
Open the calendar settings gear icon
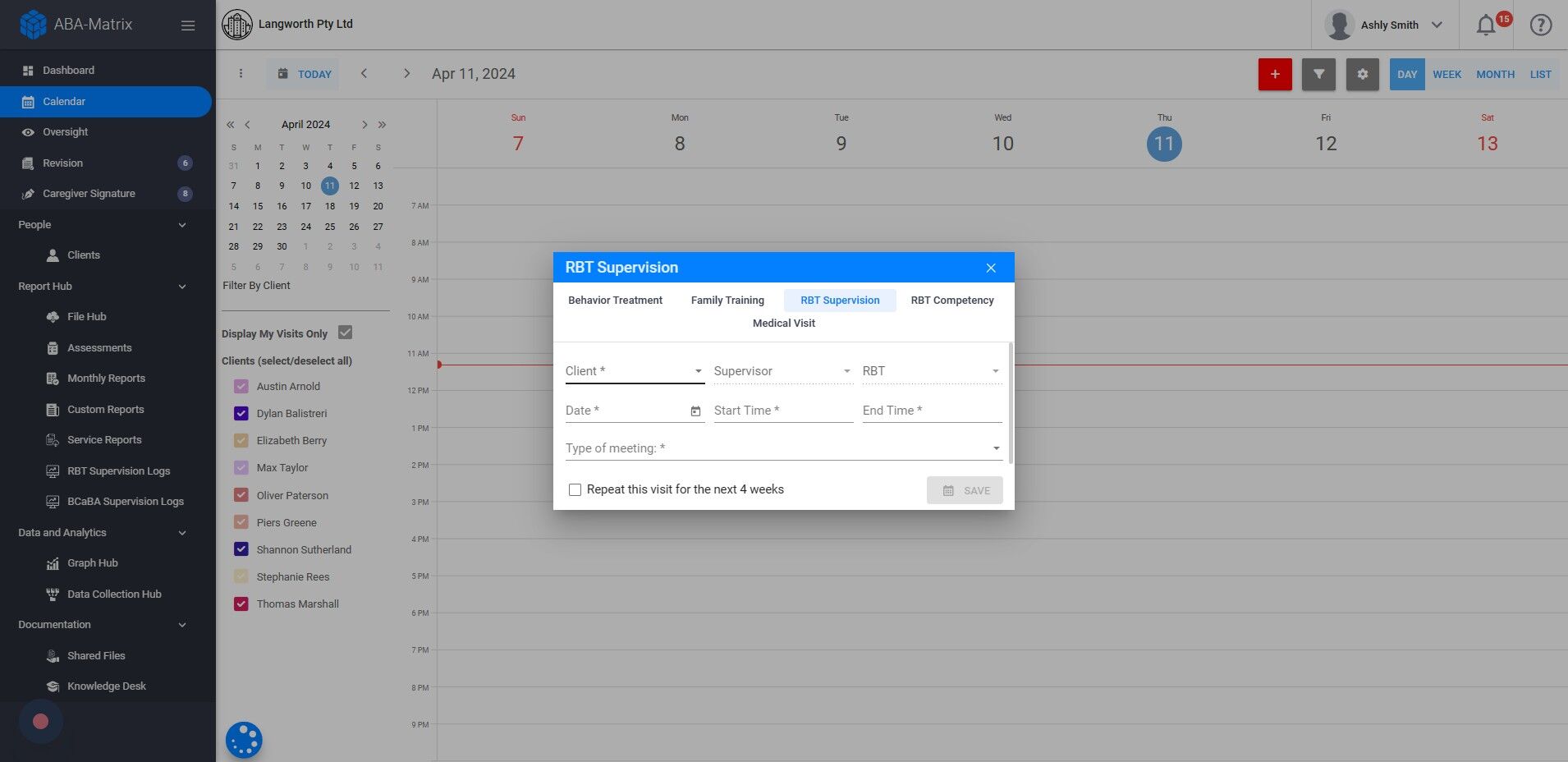(x=1362, y=74)
